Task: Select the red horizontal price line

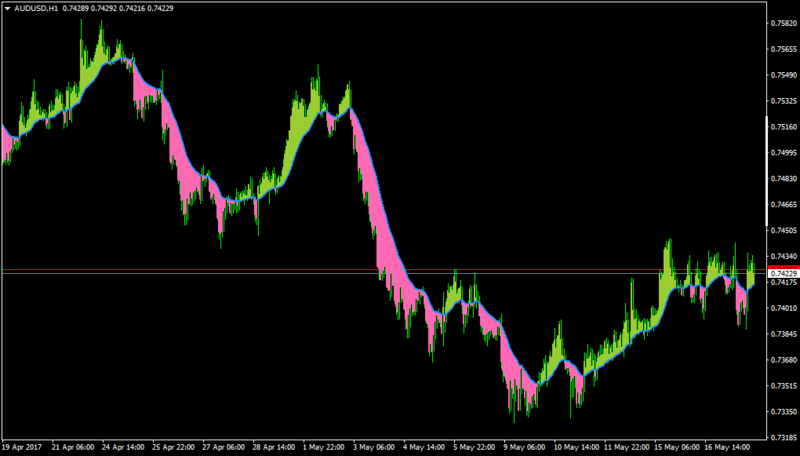Action: pyautogui.click(x=384, y=269)
